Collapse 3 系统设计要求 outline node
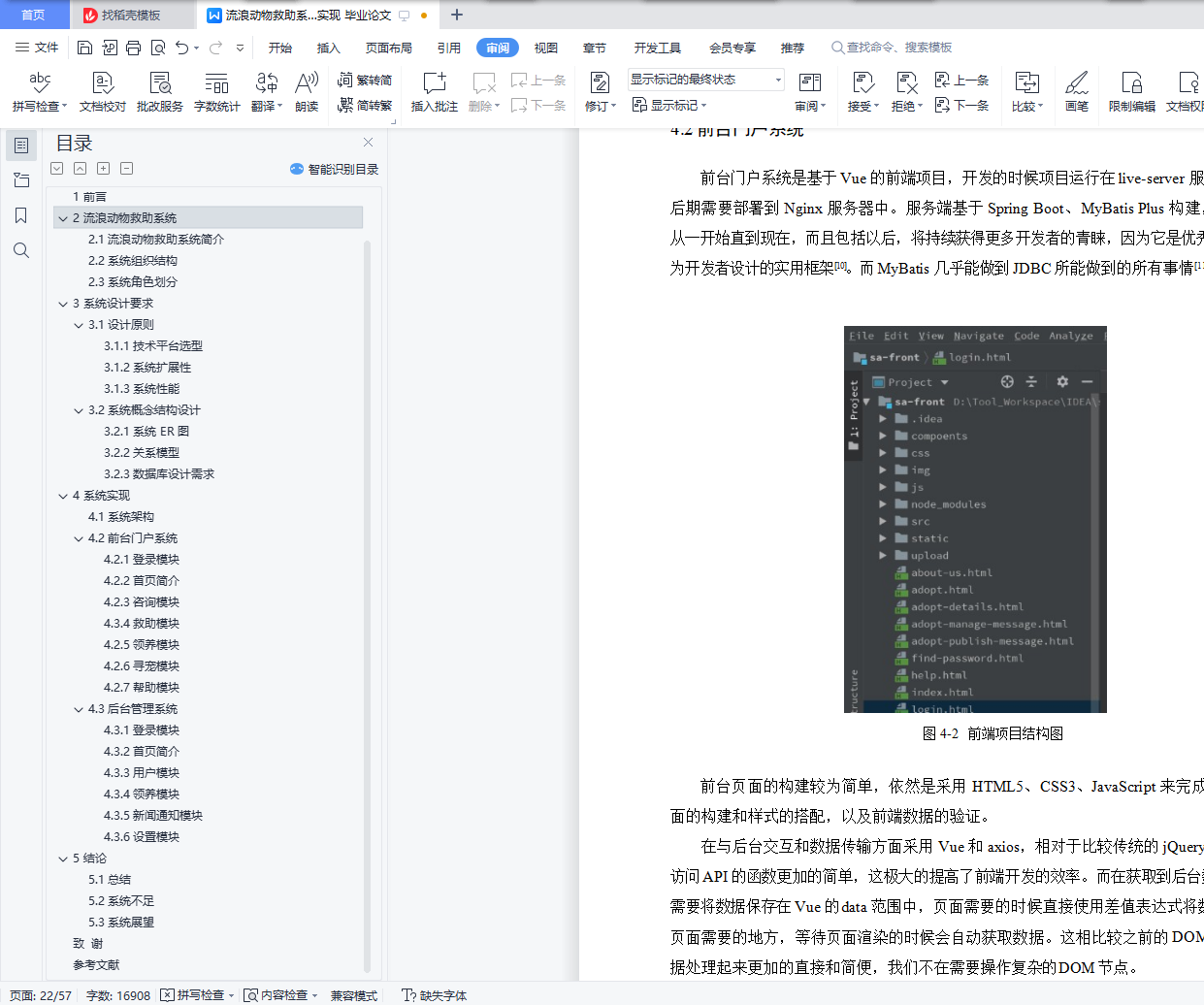 [x=63, y=304]
